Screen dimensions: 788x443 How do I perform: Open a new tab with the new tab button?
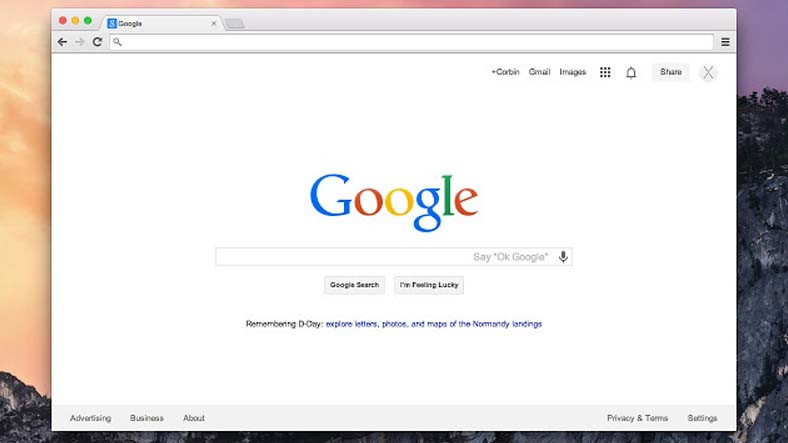tap(234, 24)
